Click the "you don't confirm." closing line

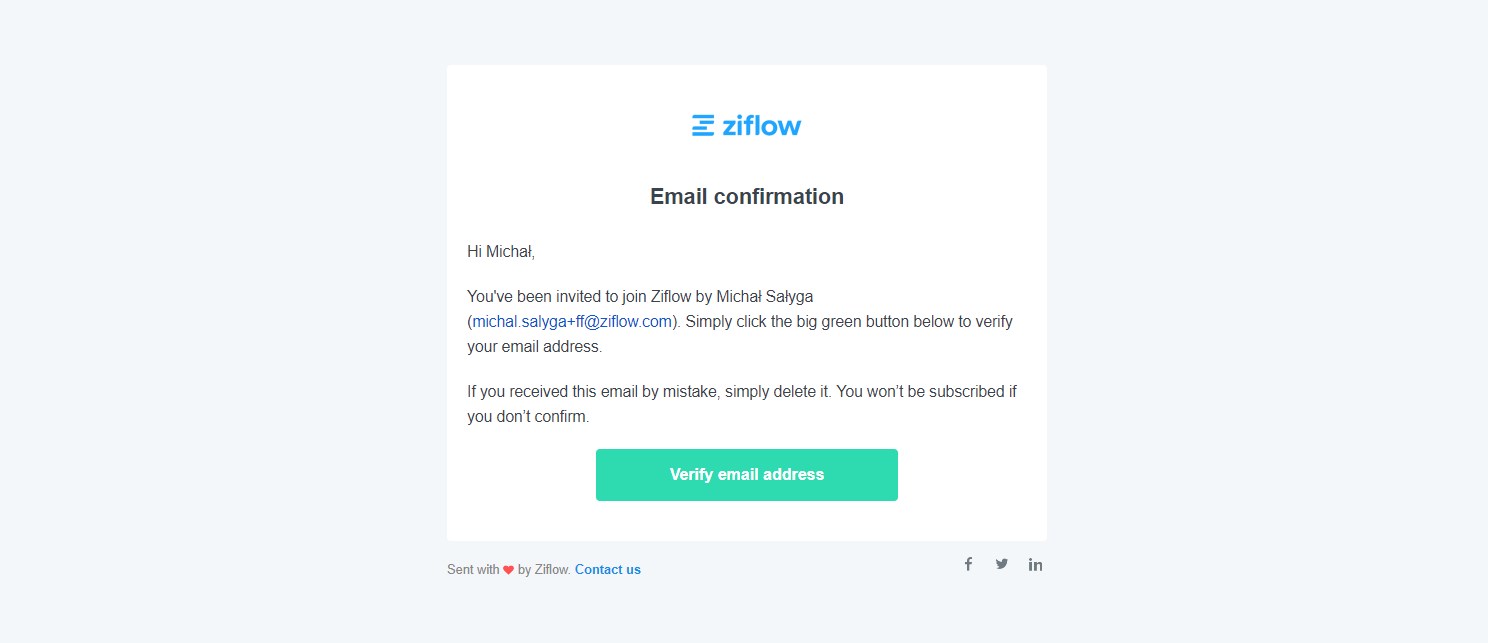click(x=528, y=416)
